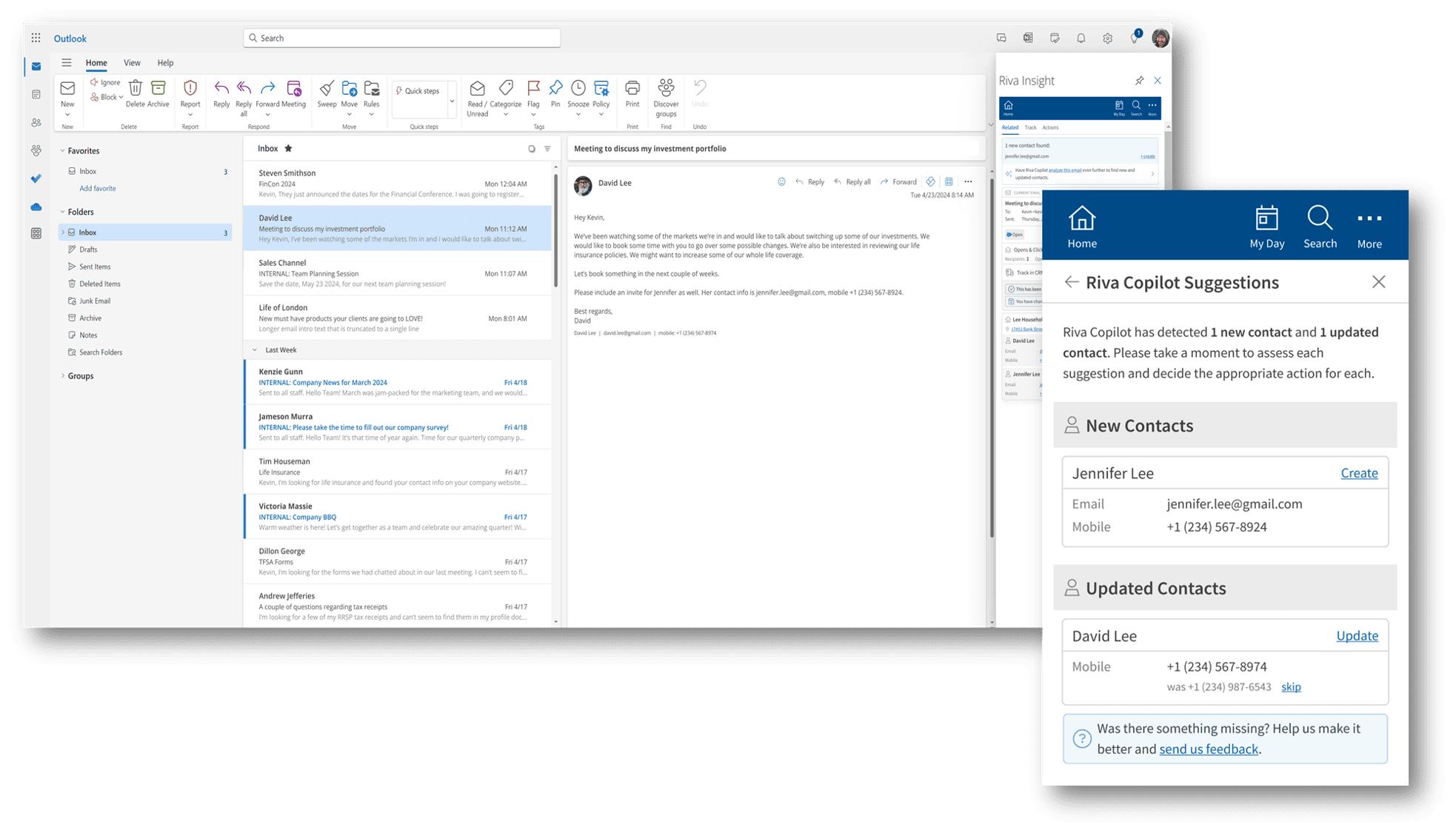Pin the Riva Insight pane
Screen dimensions: 1456x833
tap(1139, 81)
